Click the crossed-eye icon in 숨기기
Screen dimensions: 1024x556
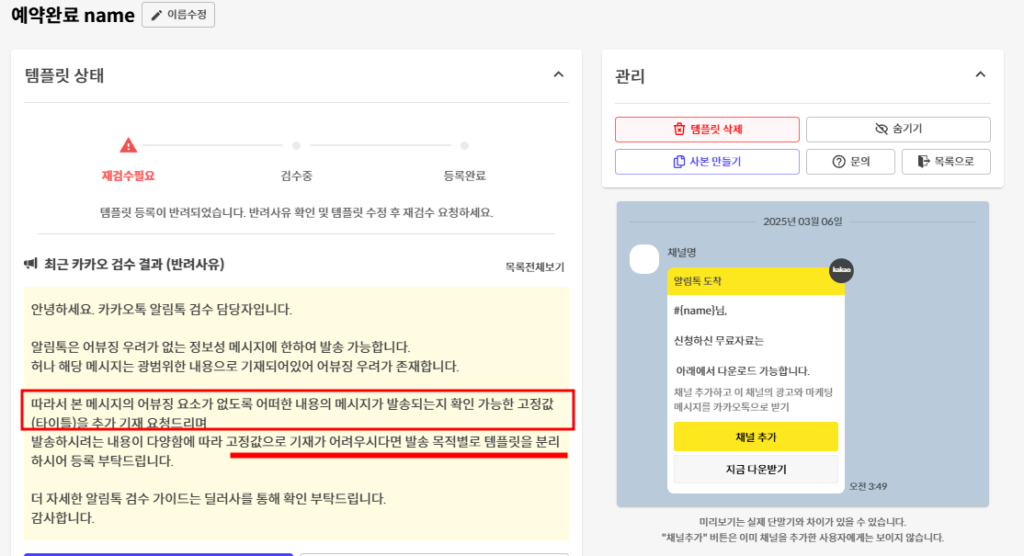coord(881,129)
